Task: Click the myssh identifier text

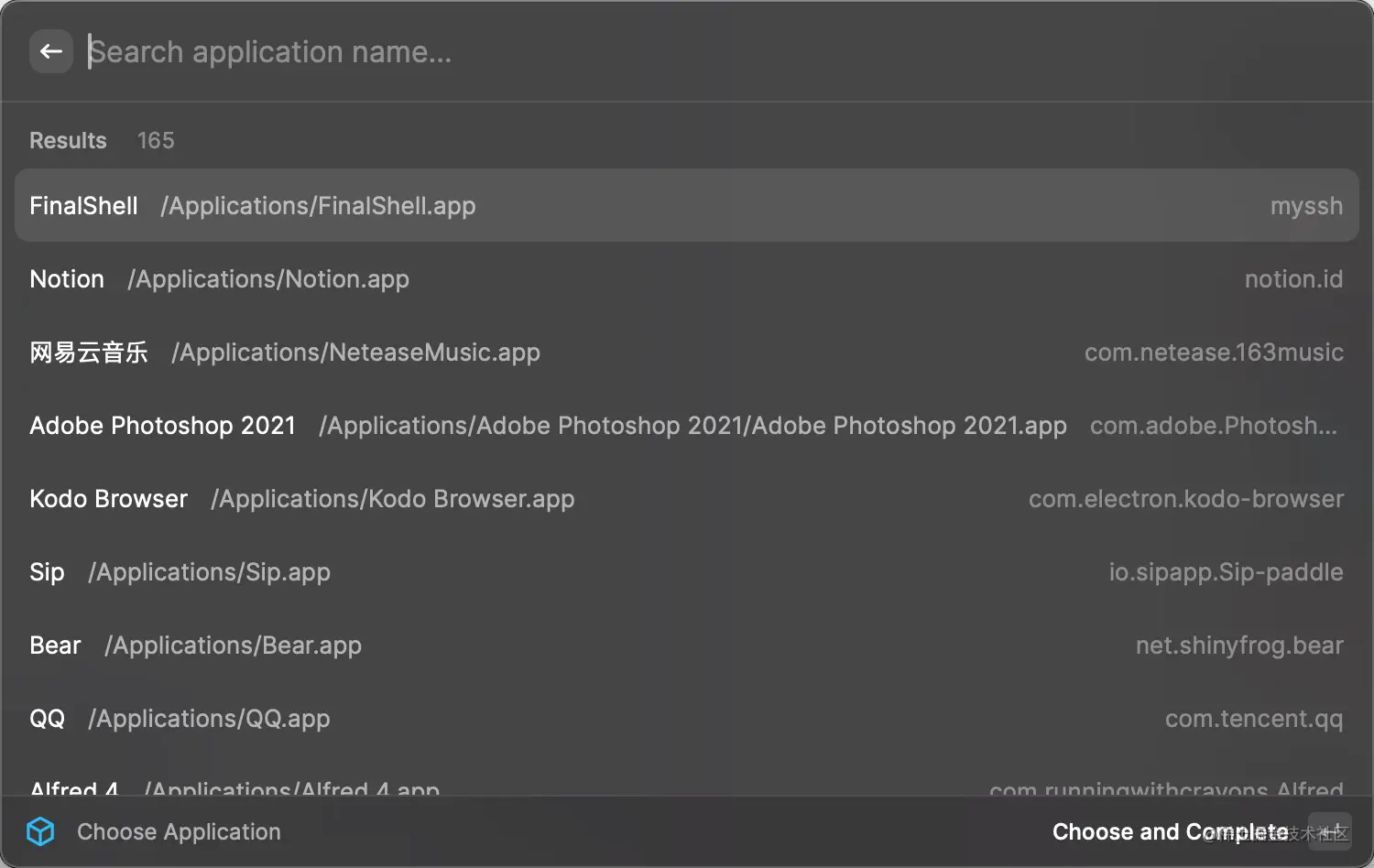Action: click(x=1306, y=206)
